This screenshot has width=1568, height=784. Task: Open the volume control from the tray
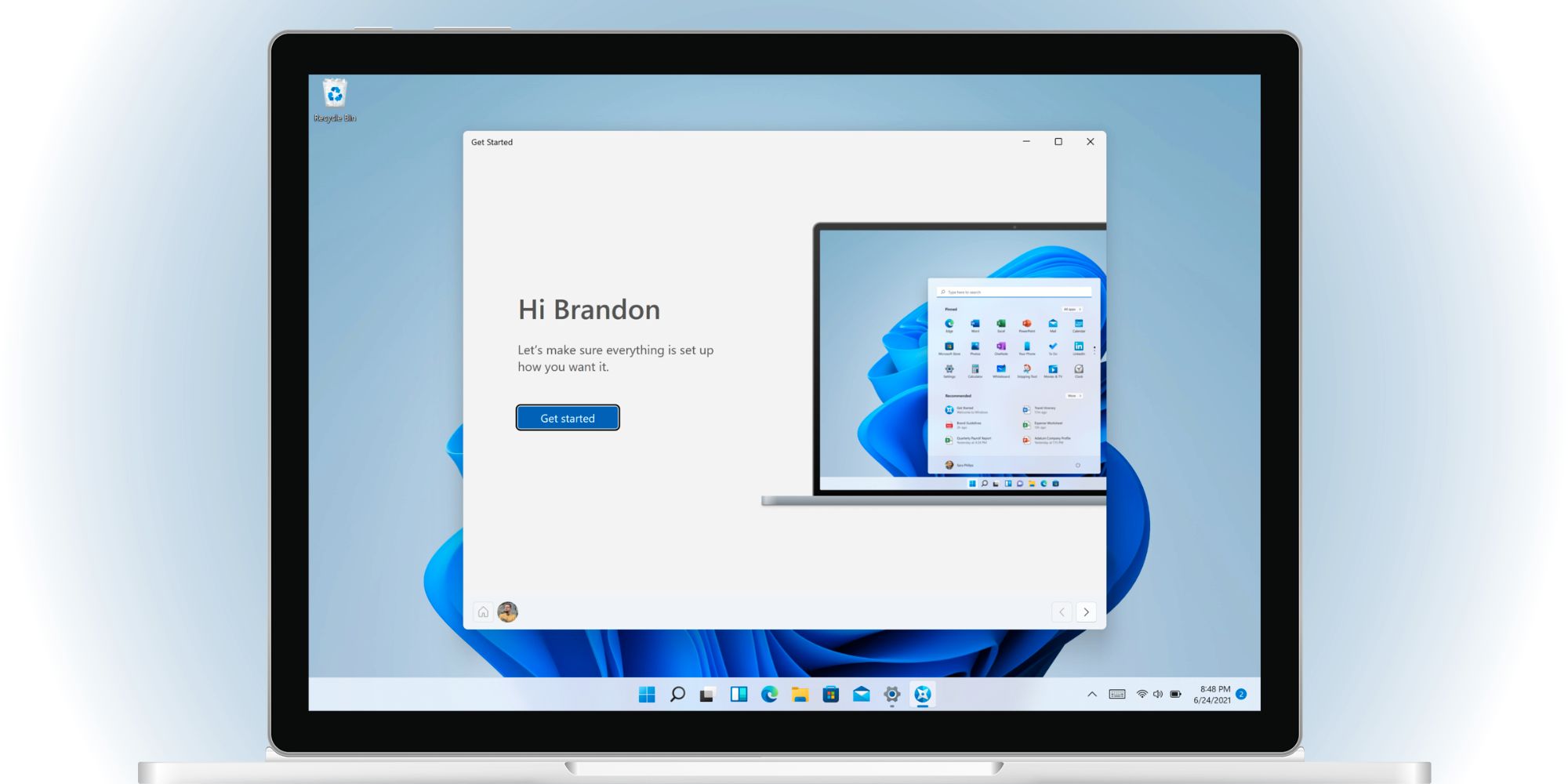pyautogui.click(x=1159, y=694)
